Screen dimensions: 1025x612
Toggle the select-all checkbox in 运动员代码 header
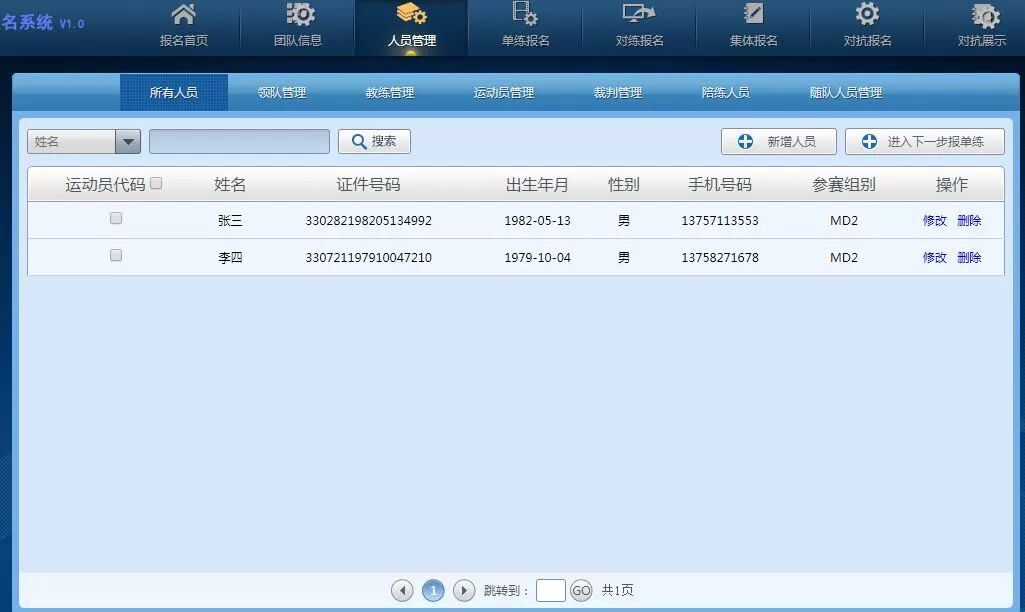[x=156, y=184]
